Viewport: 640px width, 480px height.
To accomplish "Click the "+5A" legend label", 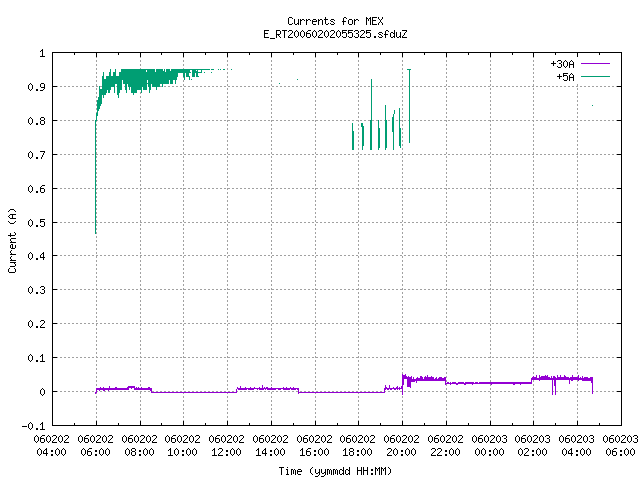I will tap(565, 77).
